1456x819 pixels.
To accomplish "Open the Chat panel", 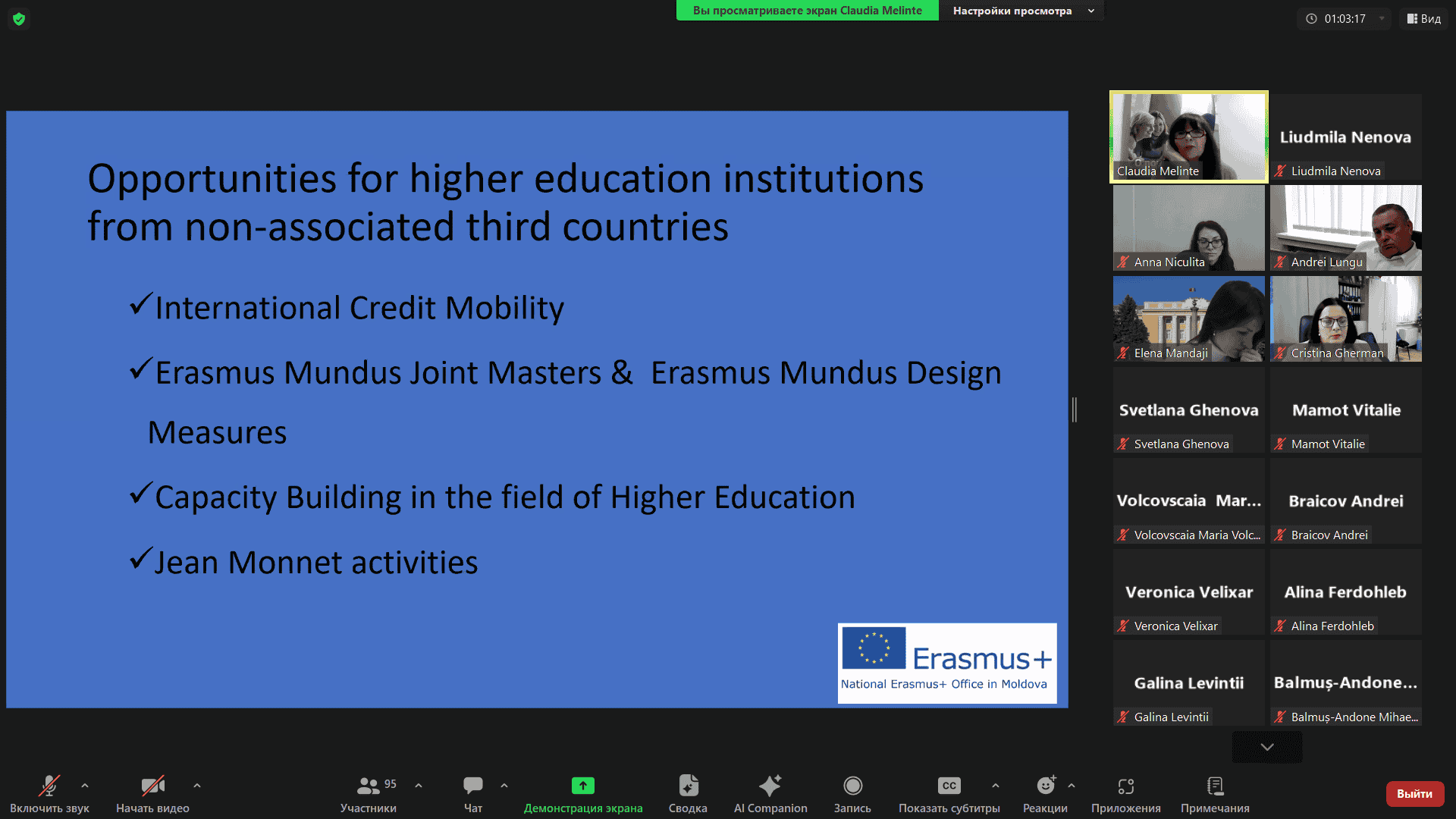I will pos(472,786).
